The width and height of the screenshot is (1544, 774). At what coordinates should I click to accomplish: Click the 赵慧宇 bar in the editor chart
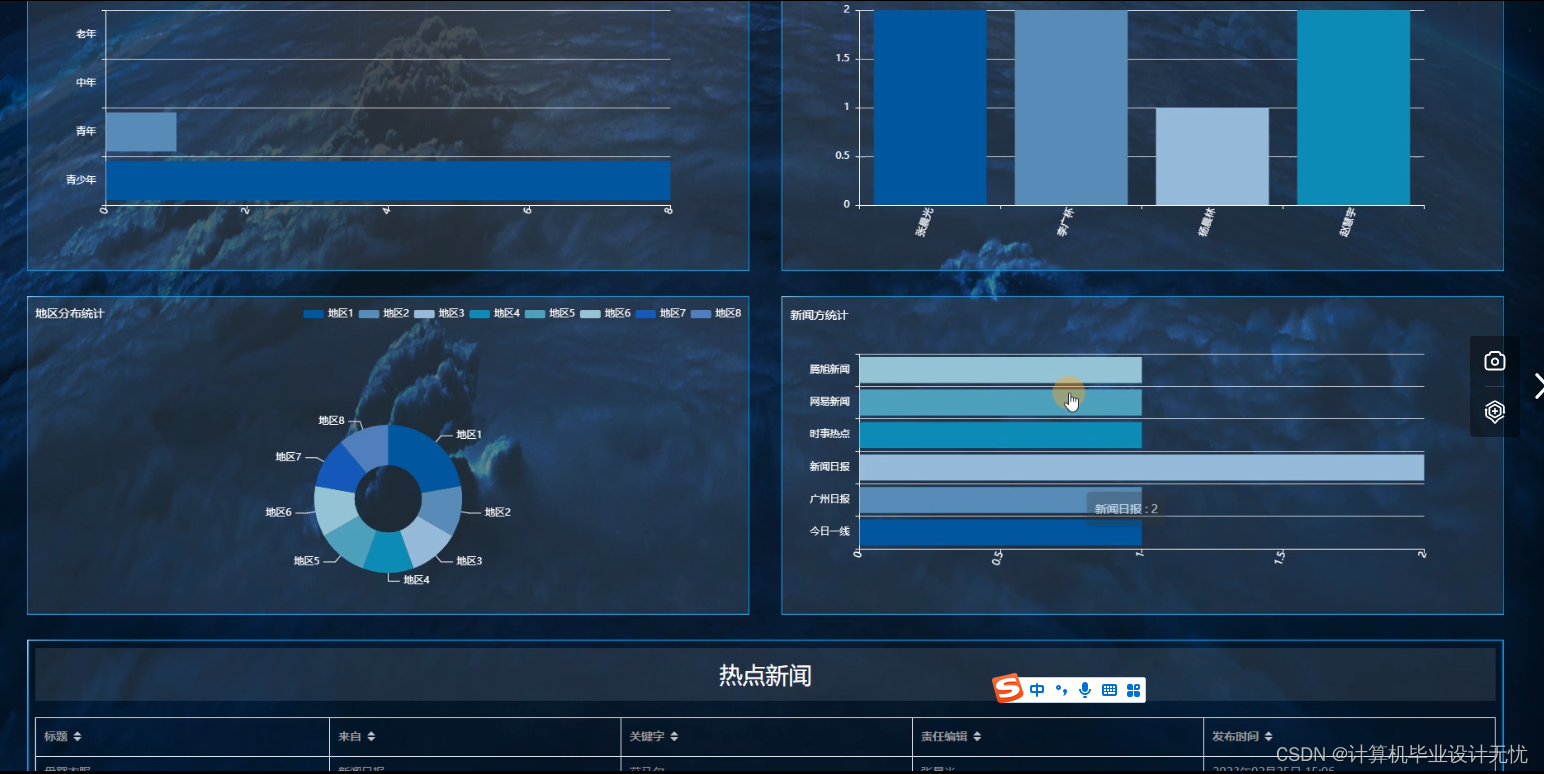1353,107
